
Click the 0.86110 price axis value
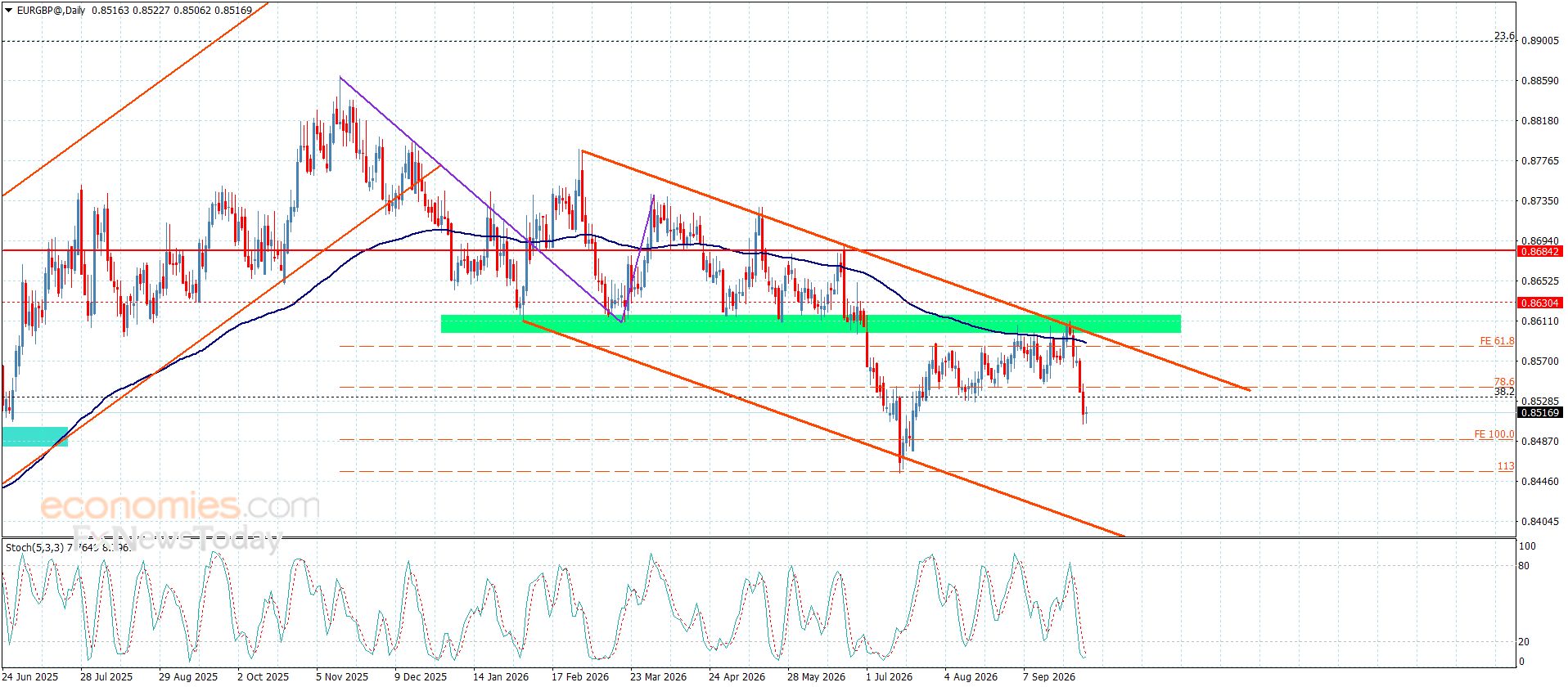[x=1540, y=321]
